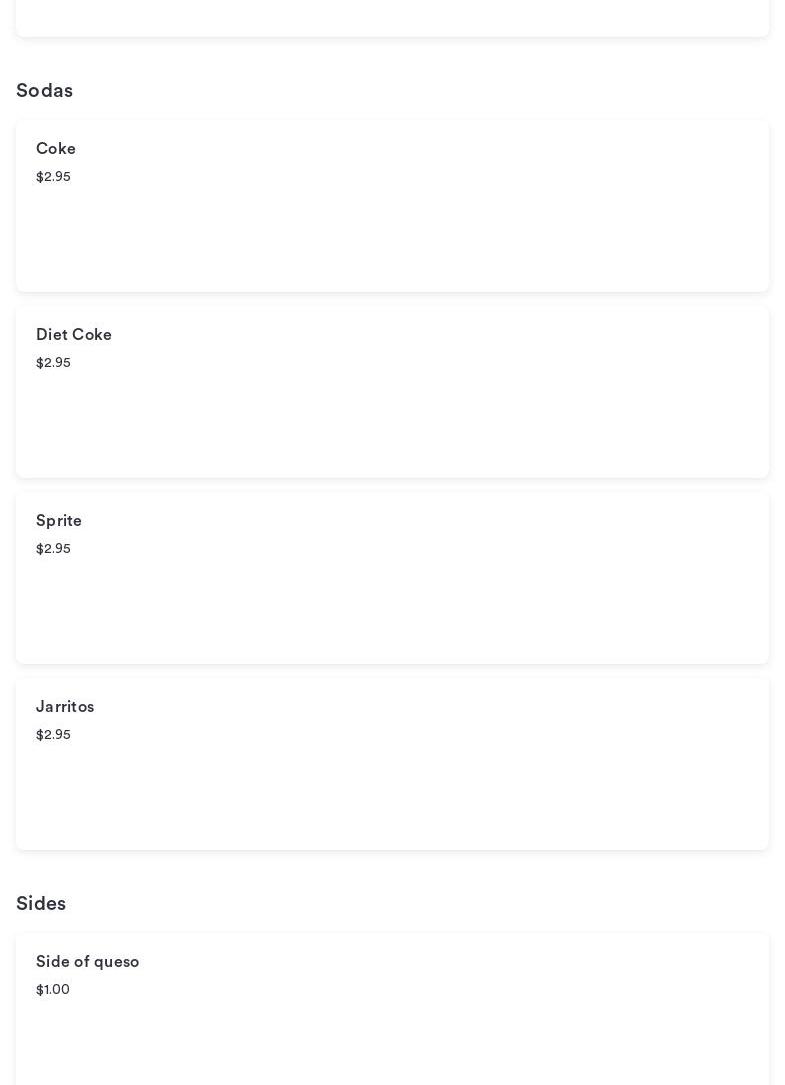Click empty space inside Side of queso card
785x1085 pixels.
[400, 1040]
